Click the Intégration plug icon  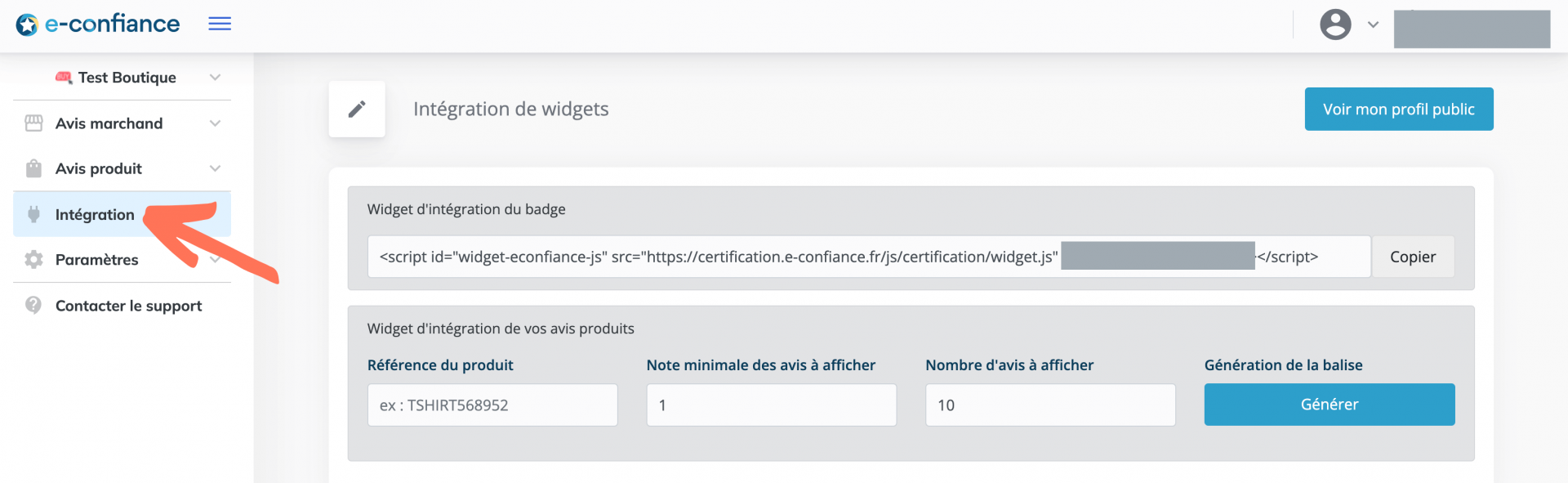33,214
